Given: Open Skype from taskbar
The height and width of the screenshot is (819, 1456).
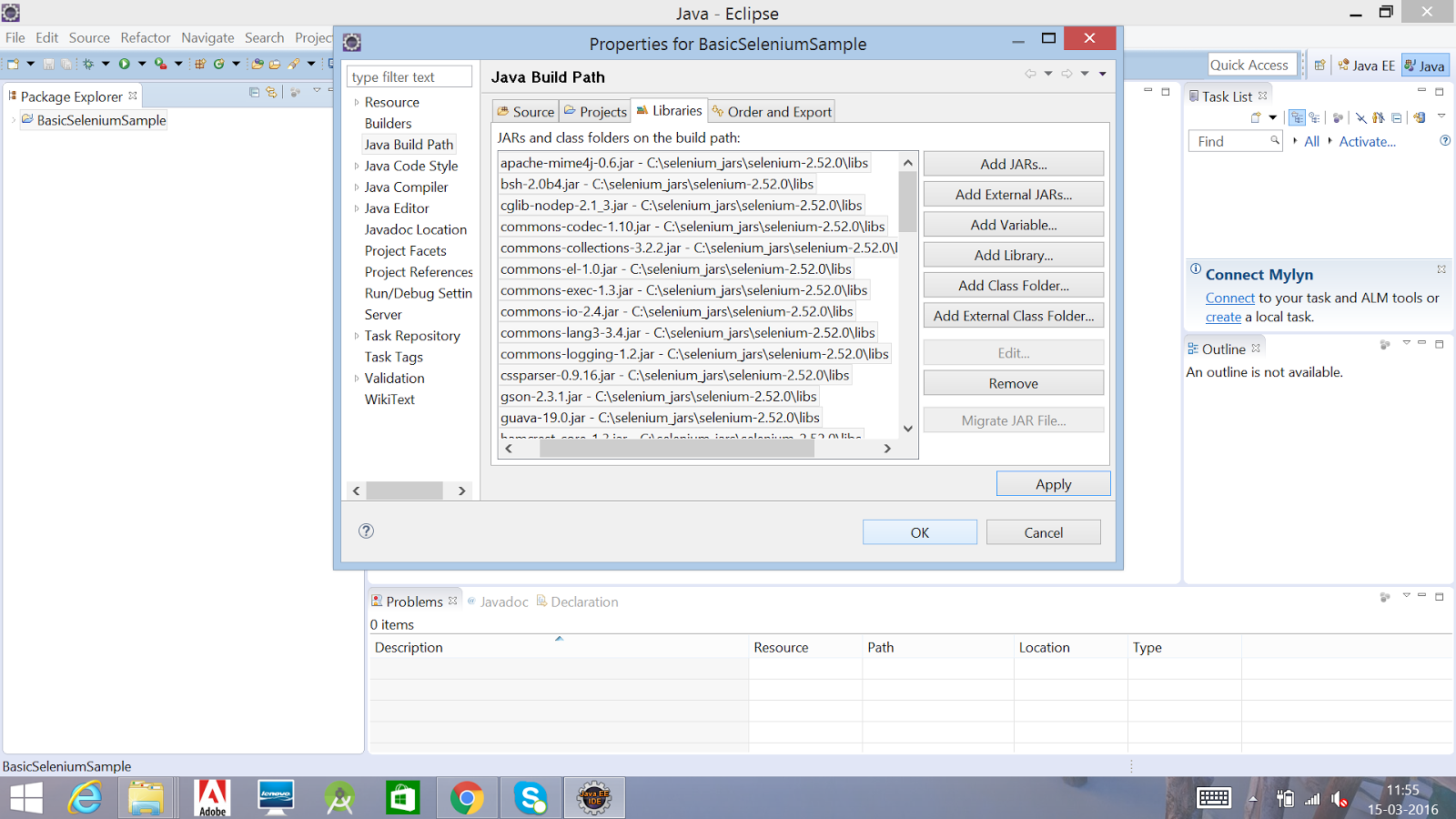Looking at the screenshot, I should point(531,798).
